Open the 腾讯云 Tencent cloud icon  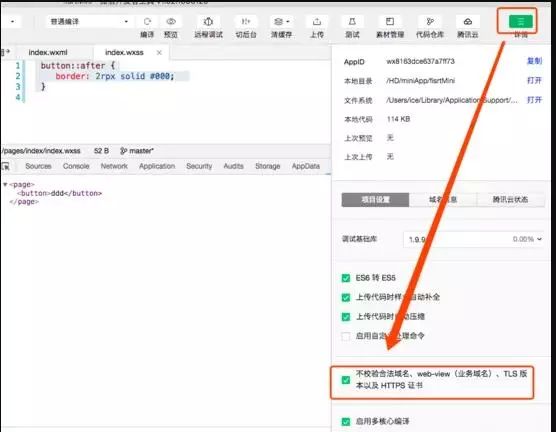coord(468,22)
